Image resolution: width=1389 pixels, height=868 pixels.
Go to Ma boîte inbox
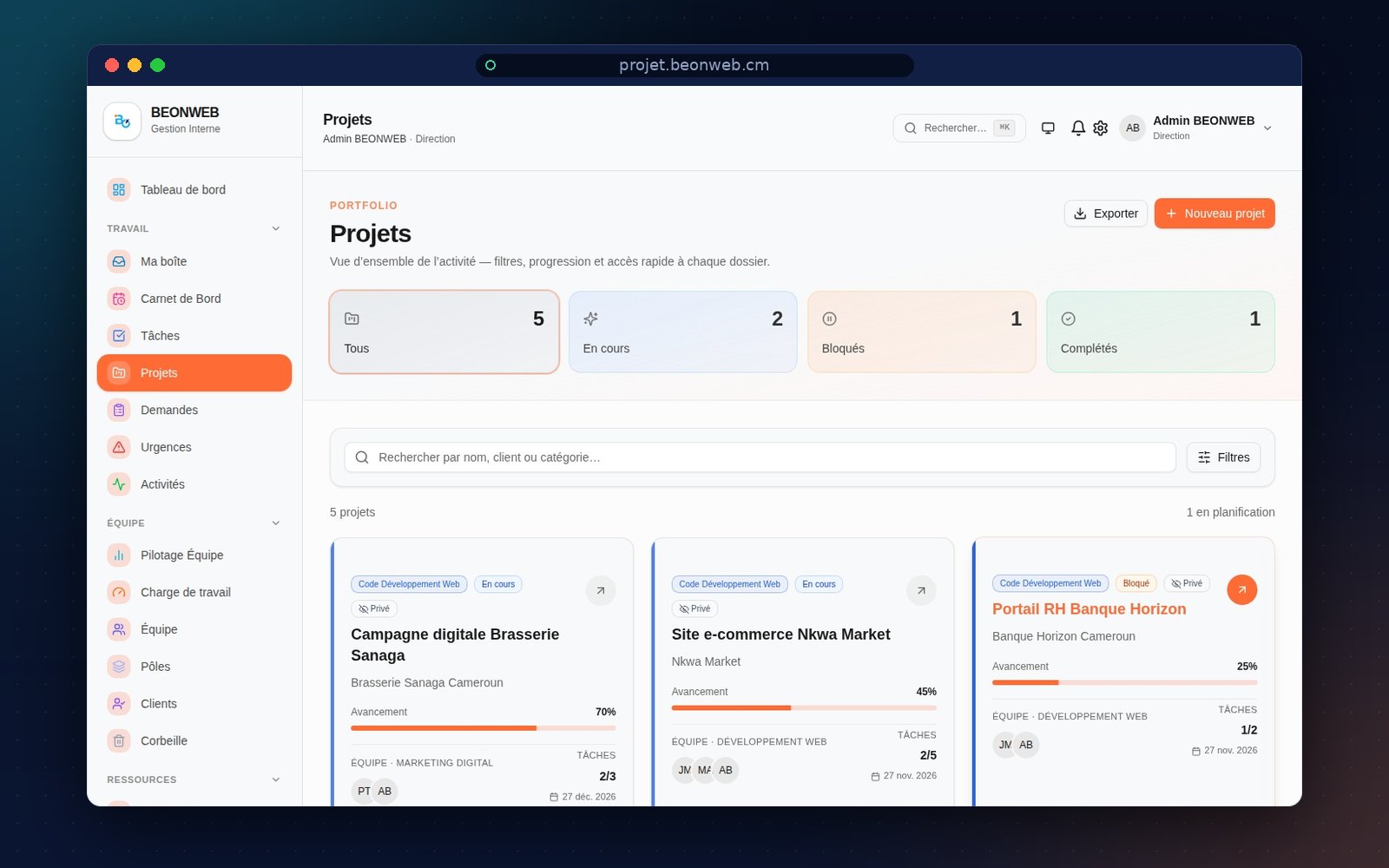click(194, 261)
